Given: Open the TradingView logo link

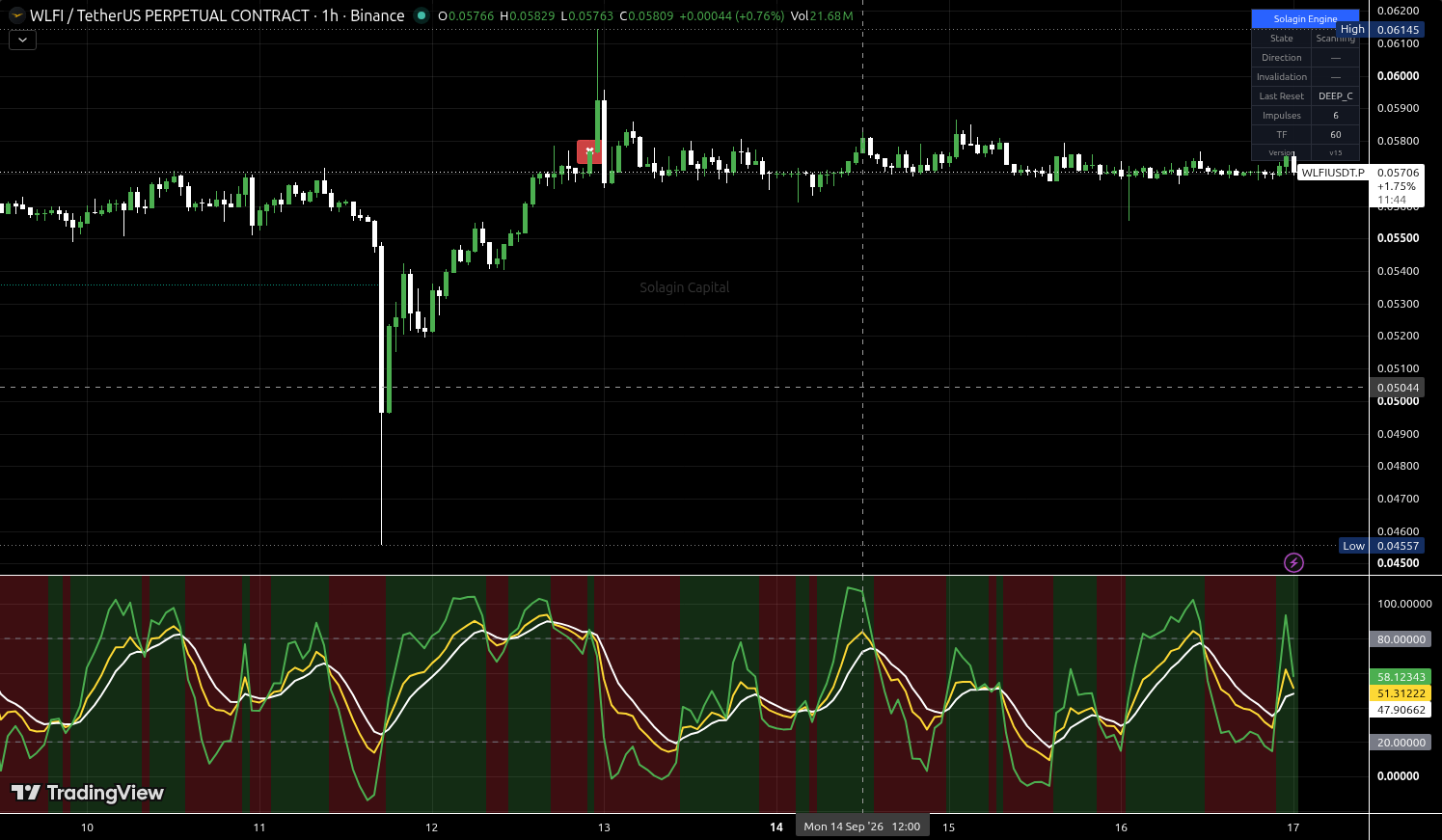Looking at the screenshot, I should coord(88,793).
